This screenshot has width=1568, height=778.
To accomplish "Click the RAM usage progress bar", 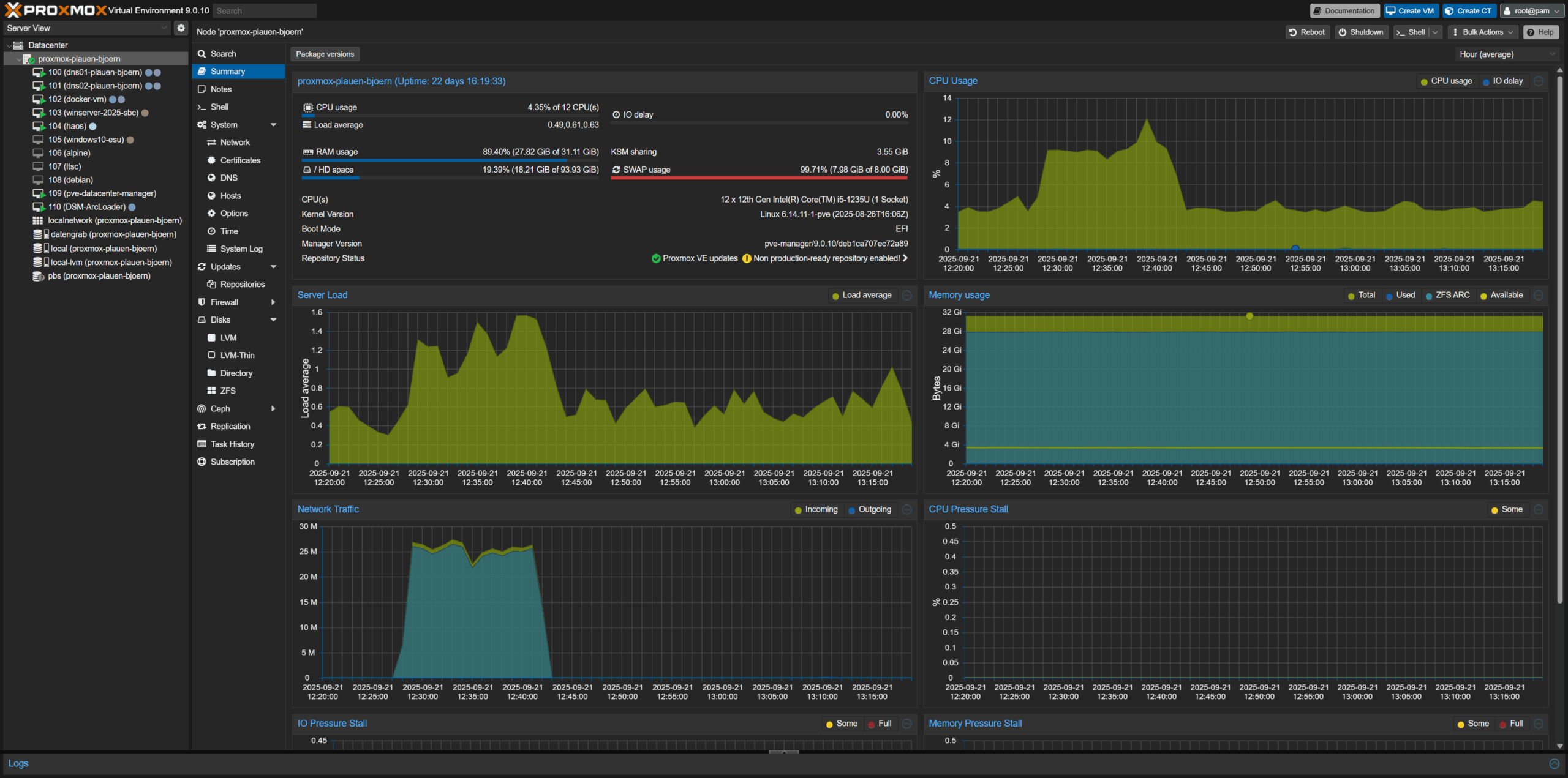I will [x=450, y=160].
